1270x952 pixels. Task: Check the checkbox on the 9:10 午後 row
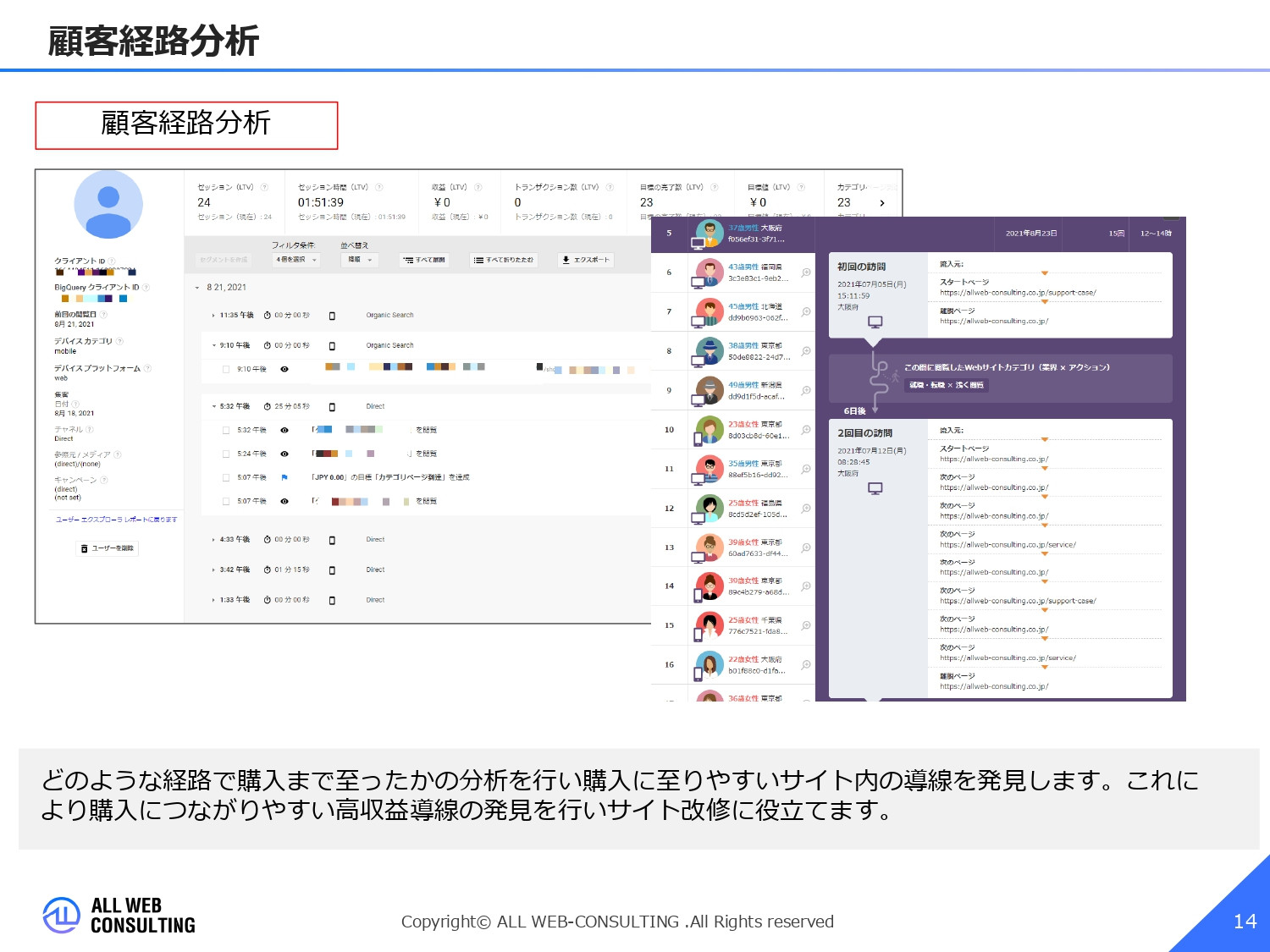pos(226,369)
